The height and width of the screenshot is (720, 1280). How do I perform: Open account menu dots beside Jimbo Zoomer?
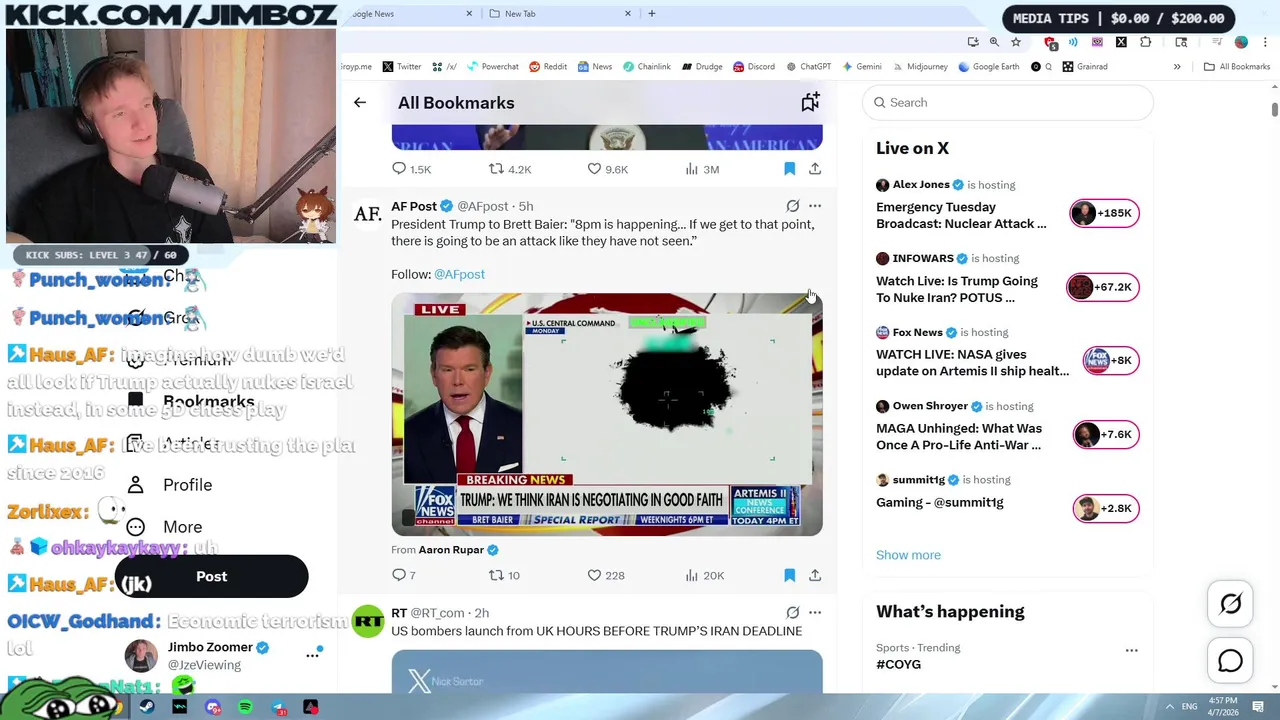[x=312, y=655]
